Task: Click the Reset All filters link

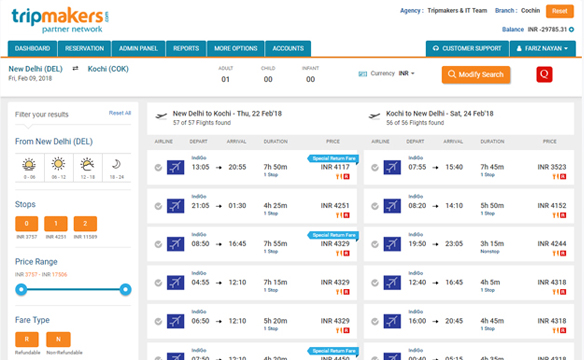Action: (120, 113)
